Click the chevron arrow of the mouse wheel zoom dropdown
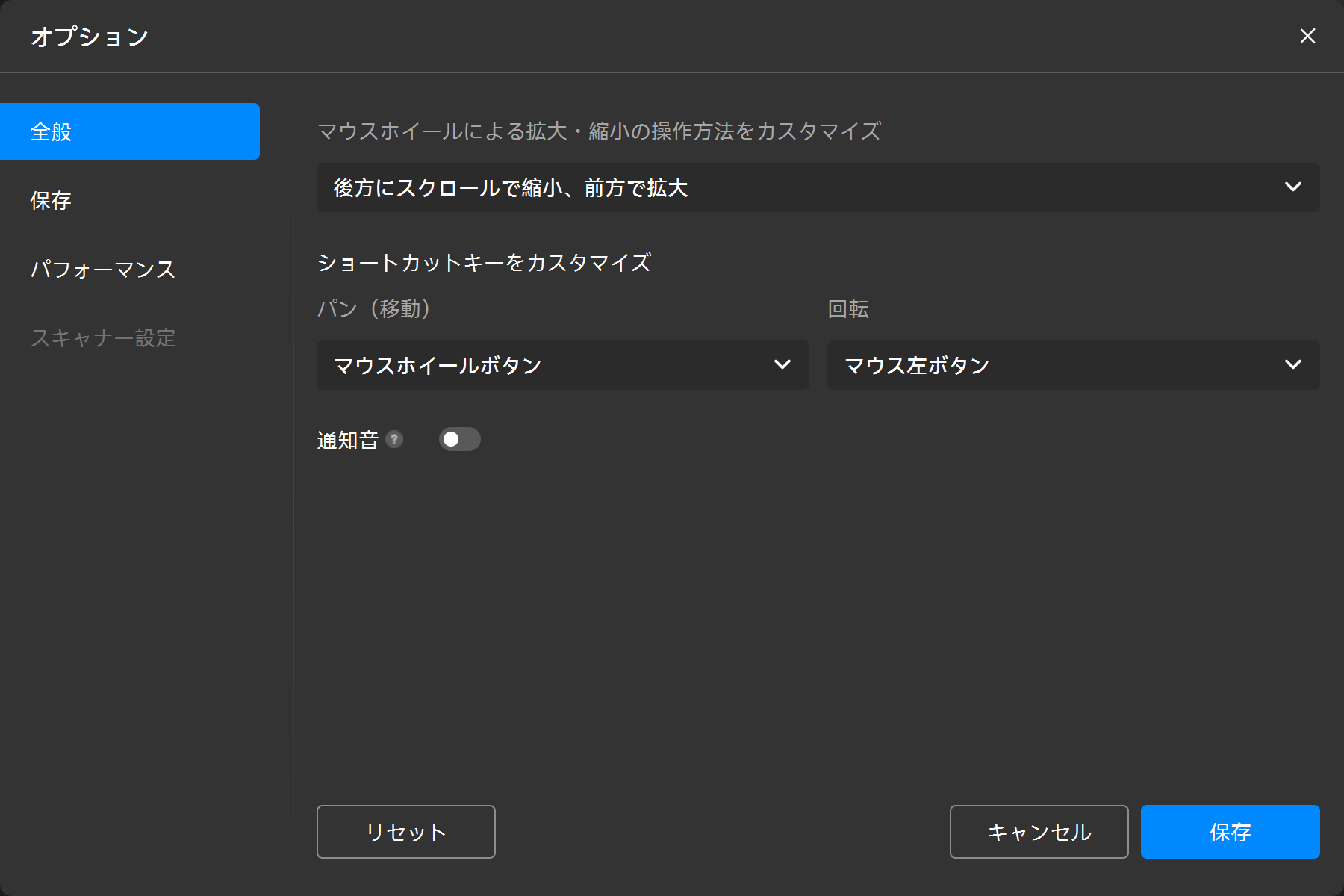 pyautogui.click(x=1292, y=187)
